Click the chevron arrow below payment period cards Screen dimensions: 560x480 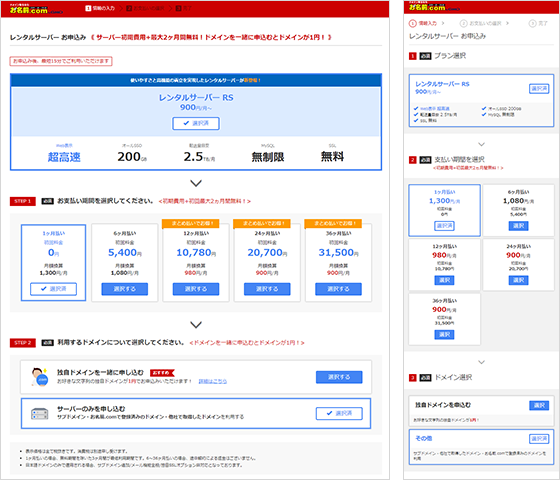pos(196,325)
